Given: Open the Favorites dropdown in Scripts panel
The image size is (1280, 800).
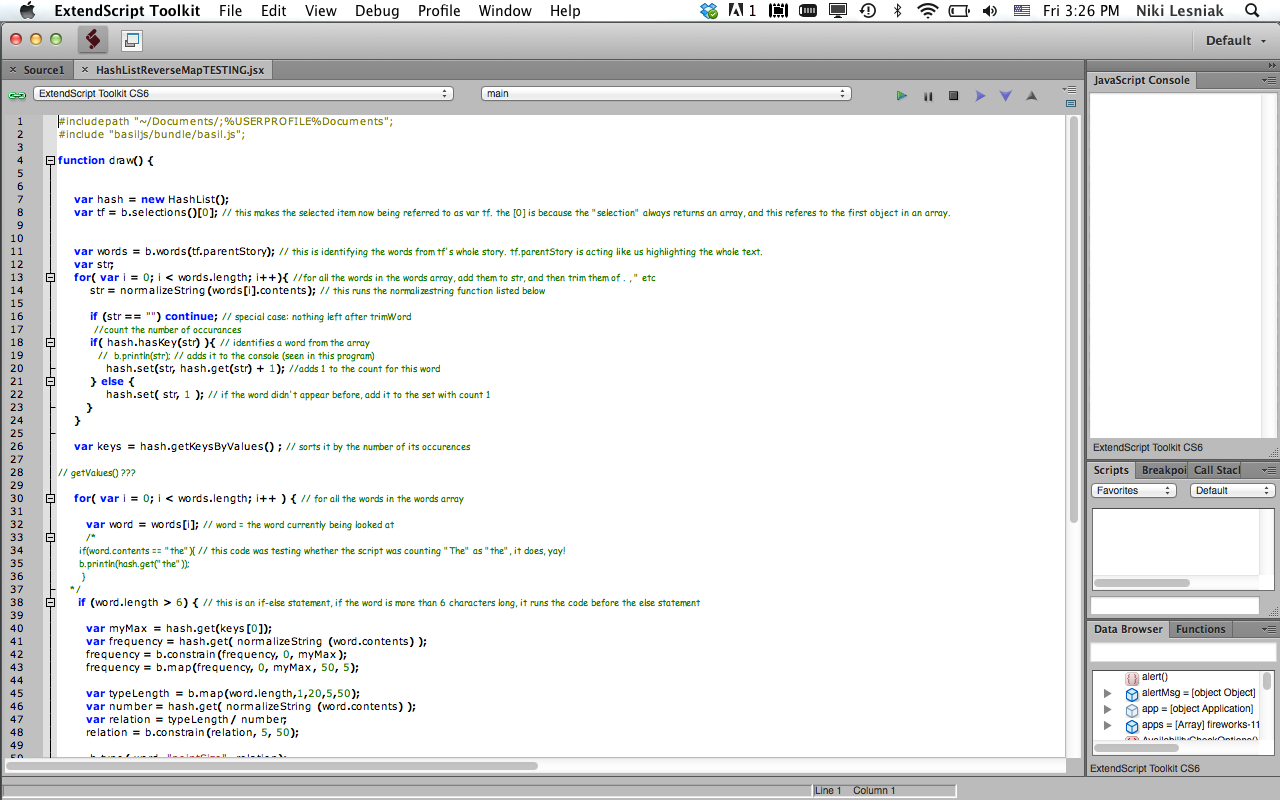Looking at the screenshot, I should [1134, 490].
